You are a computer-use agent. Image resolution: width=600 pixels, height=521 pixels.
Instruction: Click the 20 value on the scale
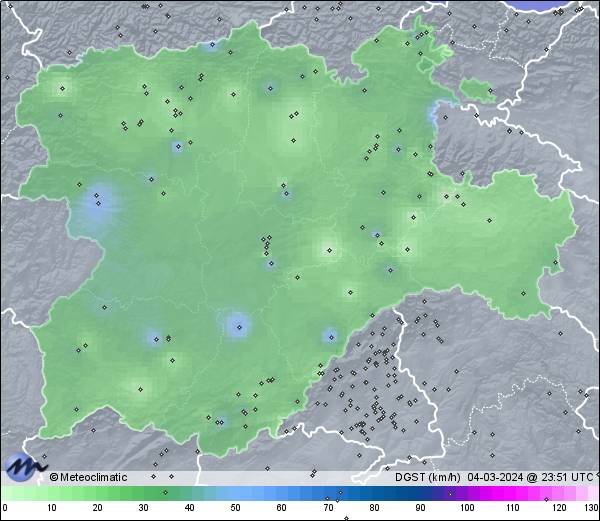98,508
